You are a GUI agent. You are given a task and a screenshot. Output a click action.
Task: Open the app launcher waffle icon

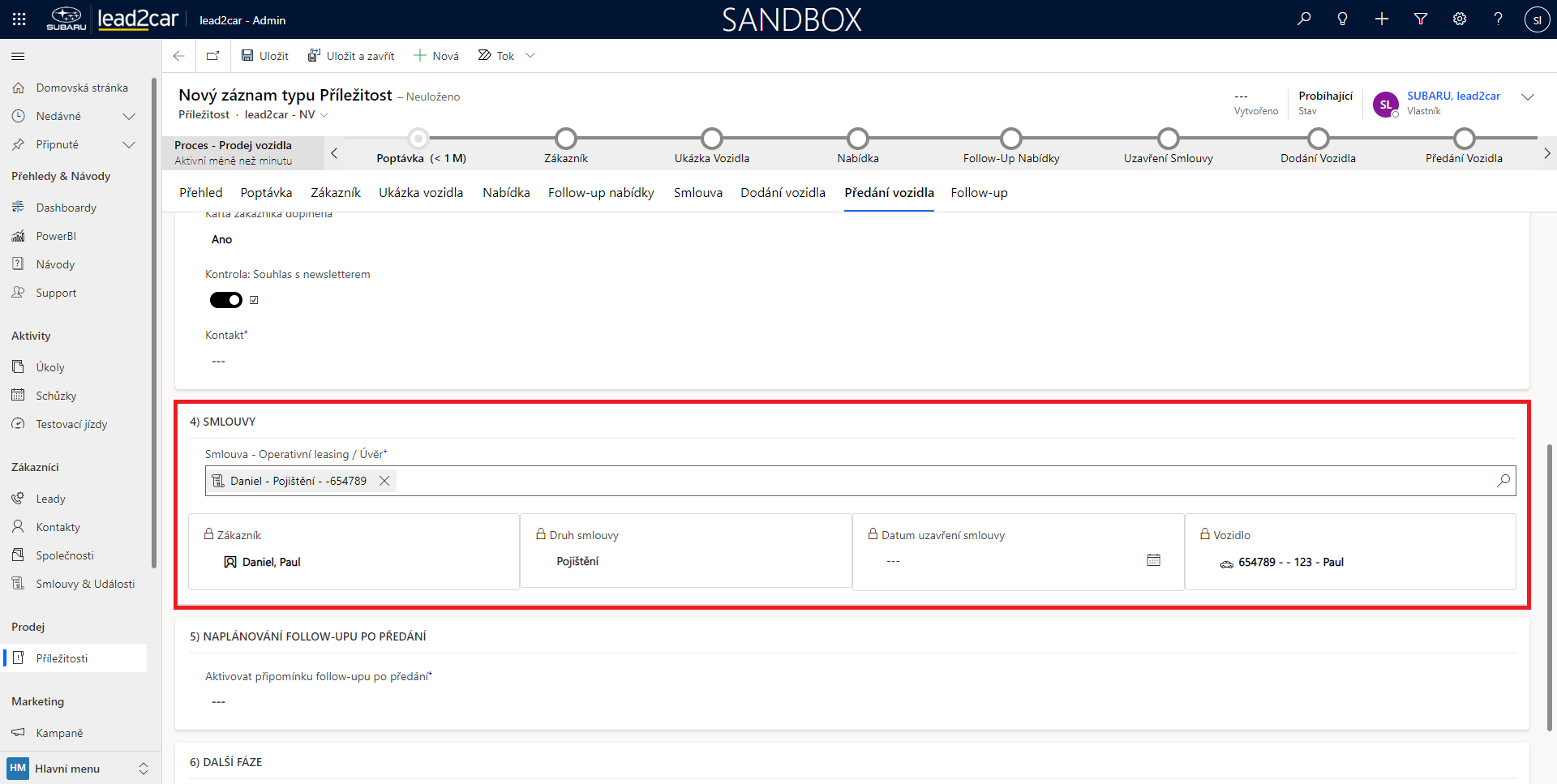[x=19, y=19]
